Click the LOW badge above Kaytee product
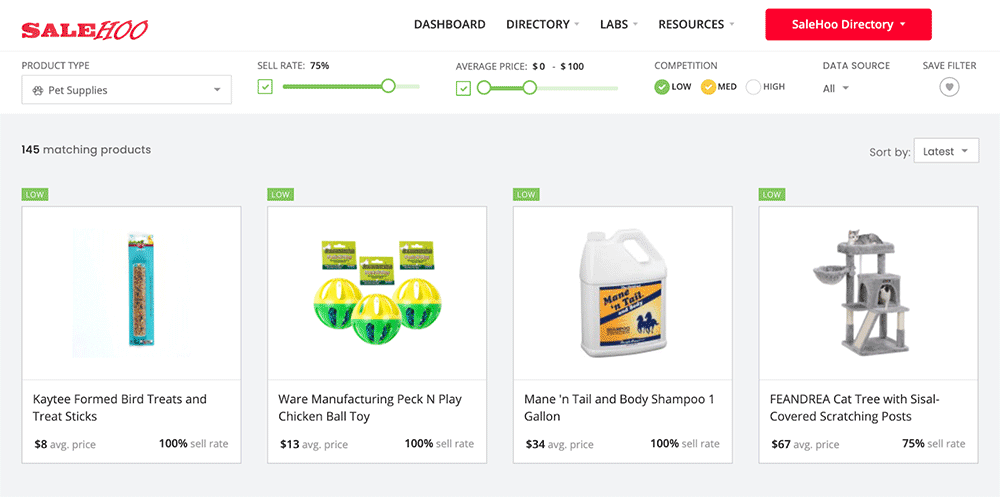This screenshot has width=1000, height=497. coord(34,194)
